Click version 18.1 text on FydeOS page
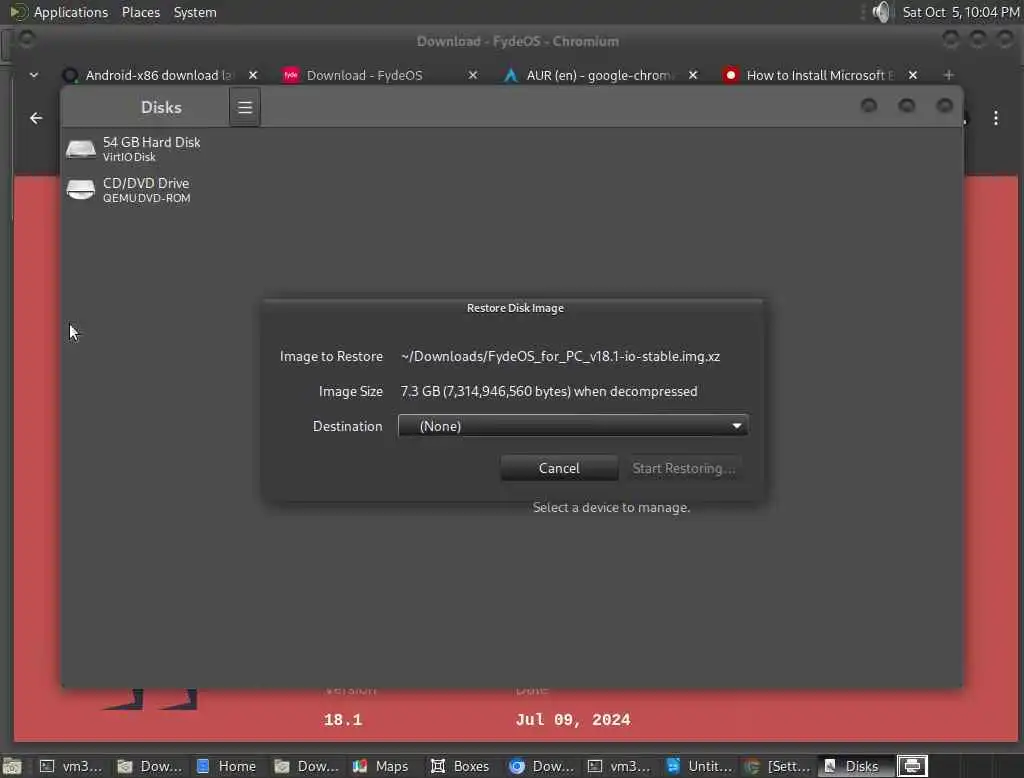This screenshot has width=1024, height=778. point(343,720)
